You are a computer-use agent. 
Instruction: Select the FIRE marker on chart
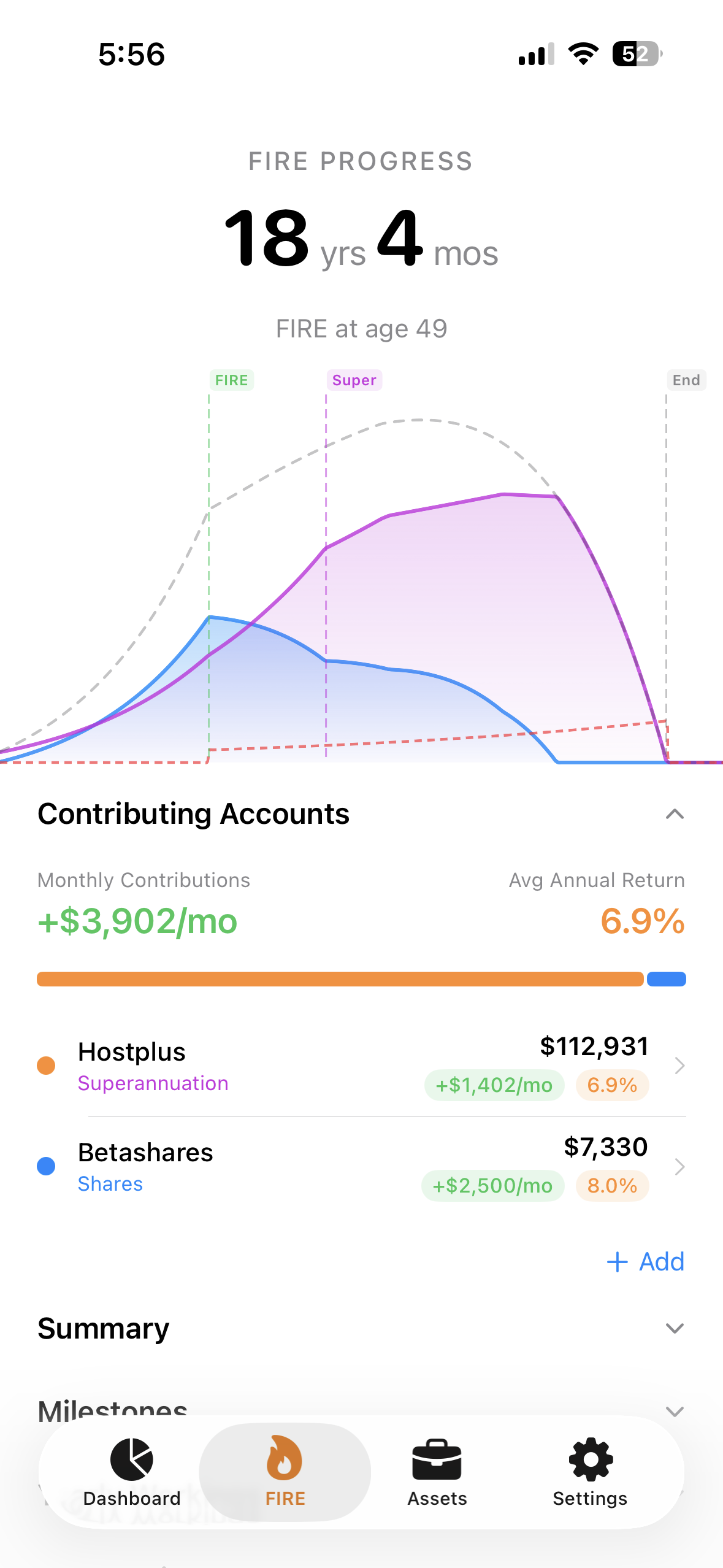[231, 380]
